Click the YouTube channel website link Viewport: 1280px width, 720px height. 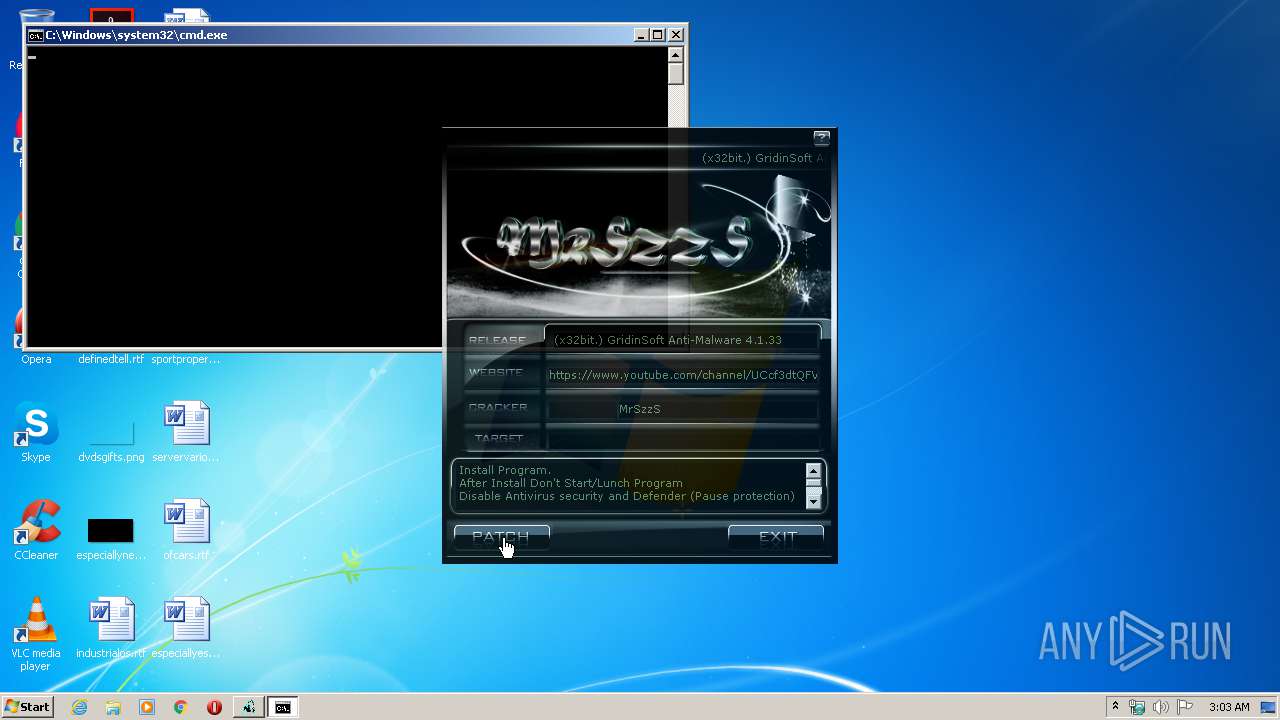pyautogui.click(x=683, y=375)
